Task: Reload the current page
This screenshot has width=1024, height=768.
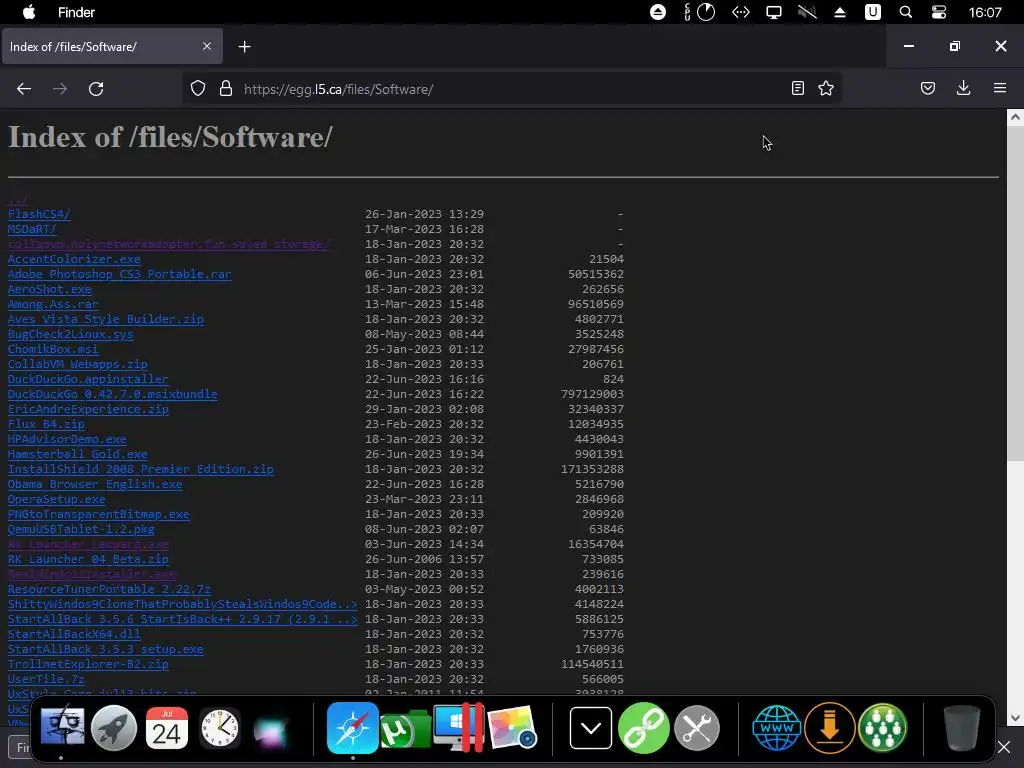Action: pos(96,89)
